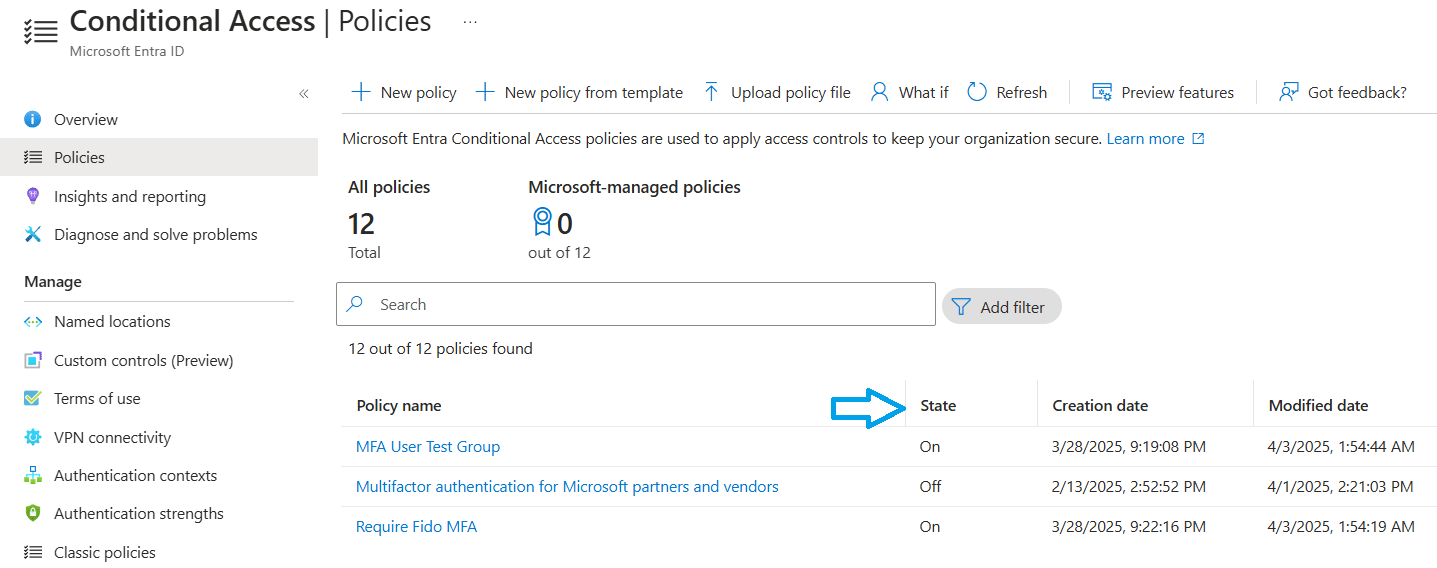Sort by Policy name column header

coord(398,405)
